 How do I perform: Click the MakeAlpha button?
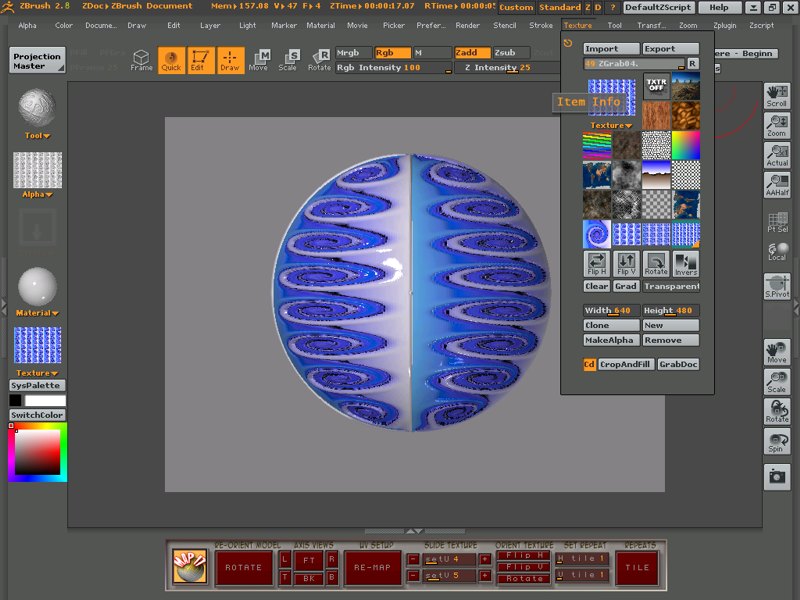click(x=611, y=341)
